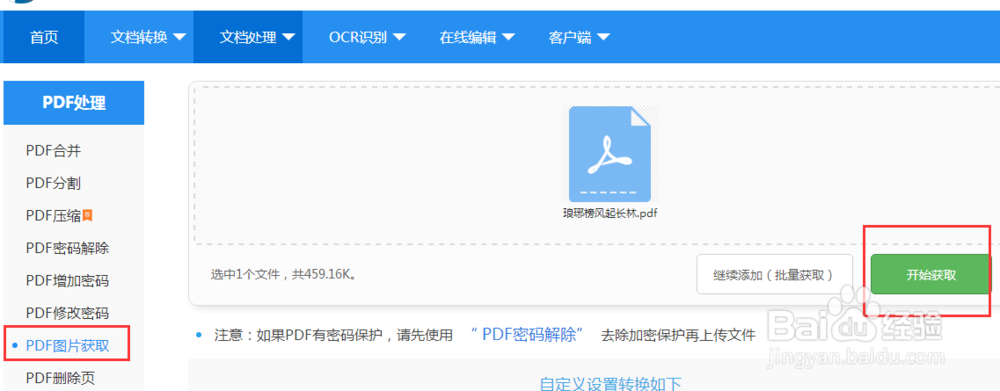The image size is (1000, 391).
Task: Click the 选中1个文件，共459.16K text
Action: point(284,275)
